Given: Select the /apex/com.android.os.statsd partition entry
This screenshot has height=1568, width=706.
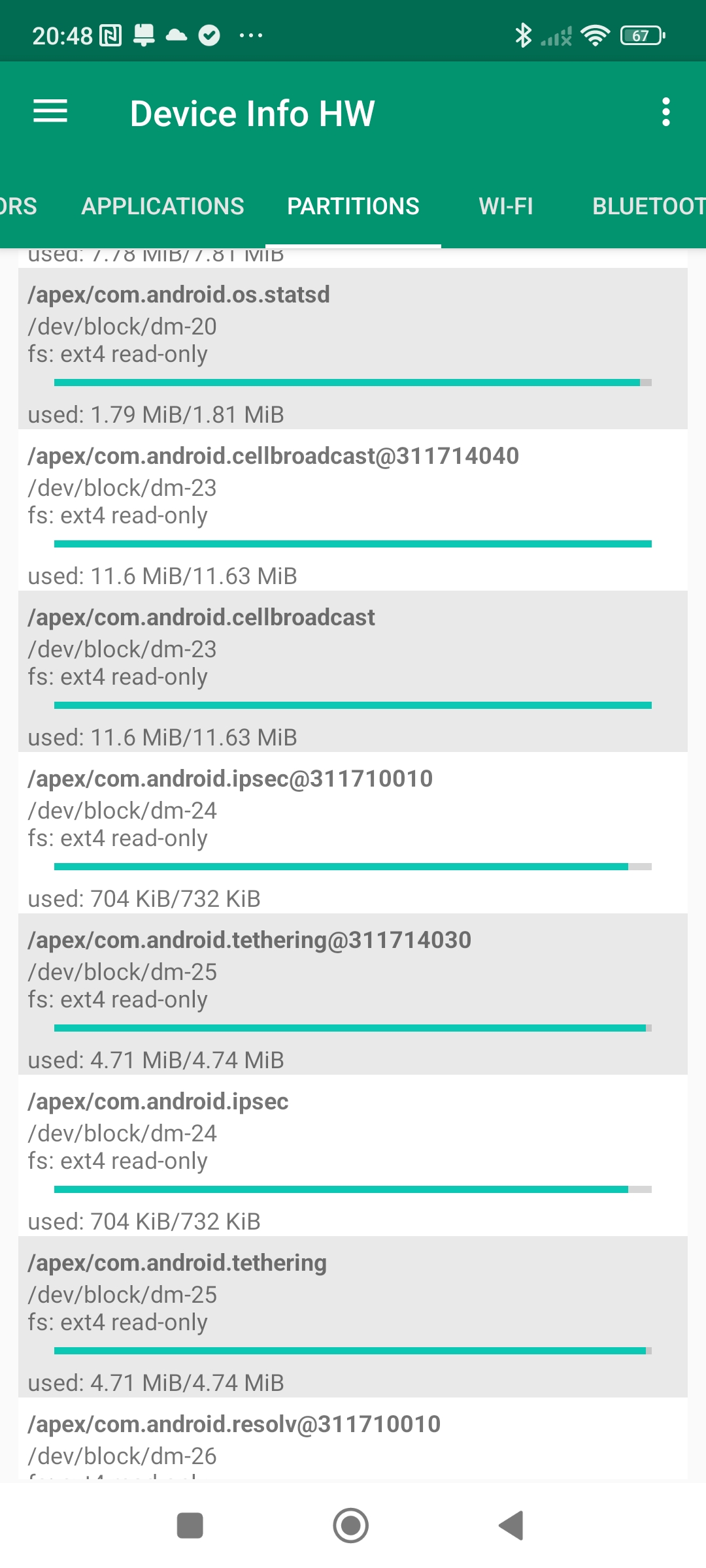Looking at the screenshot, I should point(353,348).
